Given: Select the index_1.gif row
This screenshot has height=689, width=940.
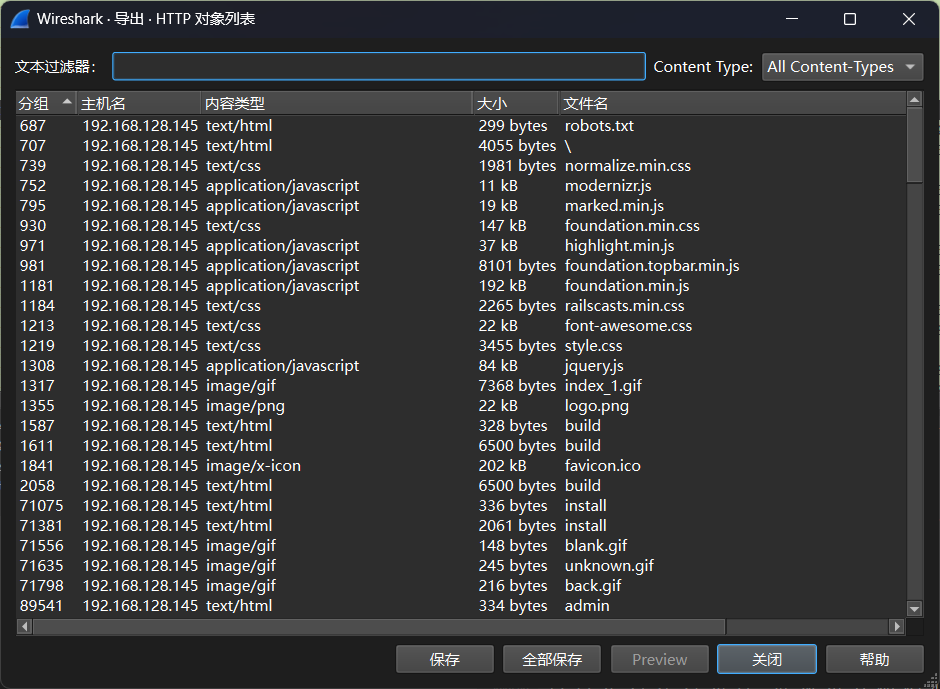Looking at the screenshot, I should click(x=461, y=386).
